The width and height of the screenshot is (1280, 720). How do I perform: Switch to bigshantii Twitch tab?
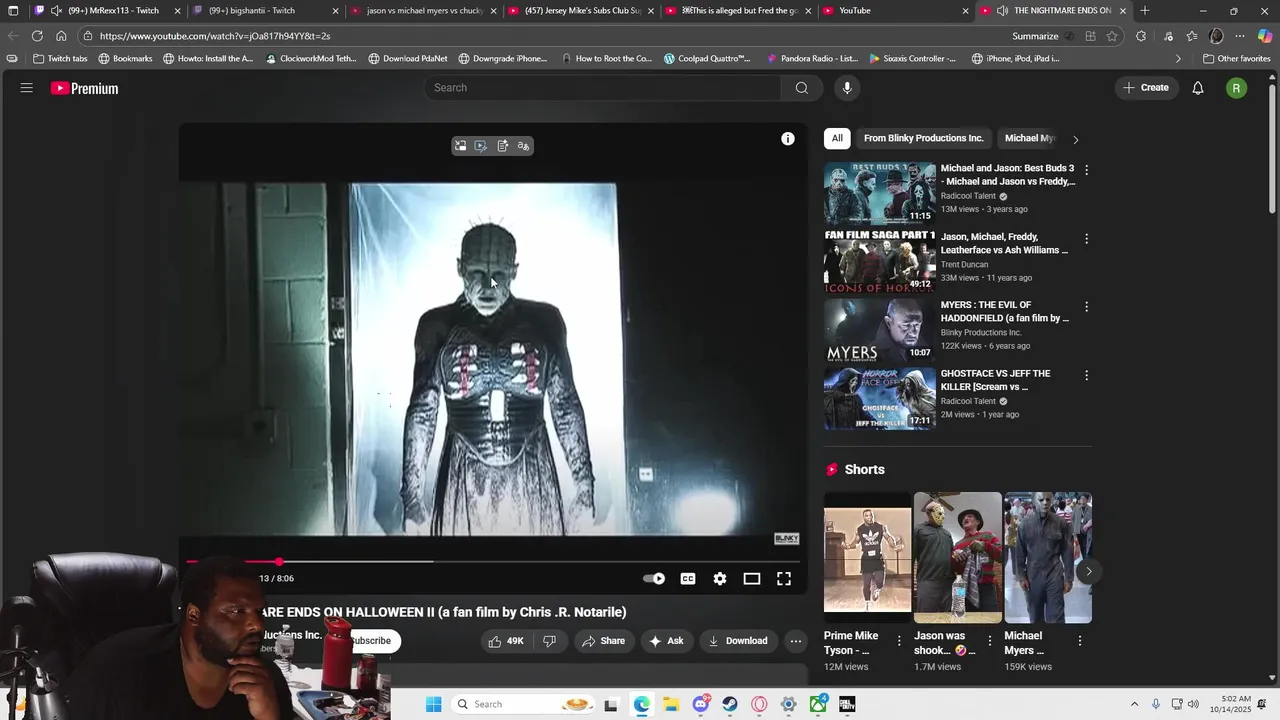[x=264, y=11]
